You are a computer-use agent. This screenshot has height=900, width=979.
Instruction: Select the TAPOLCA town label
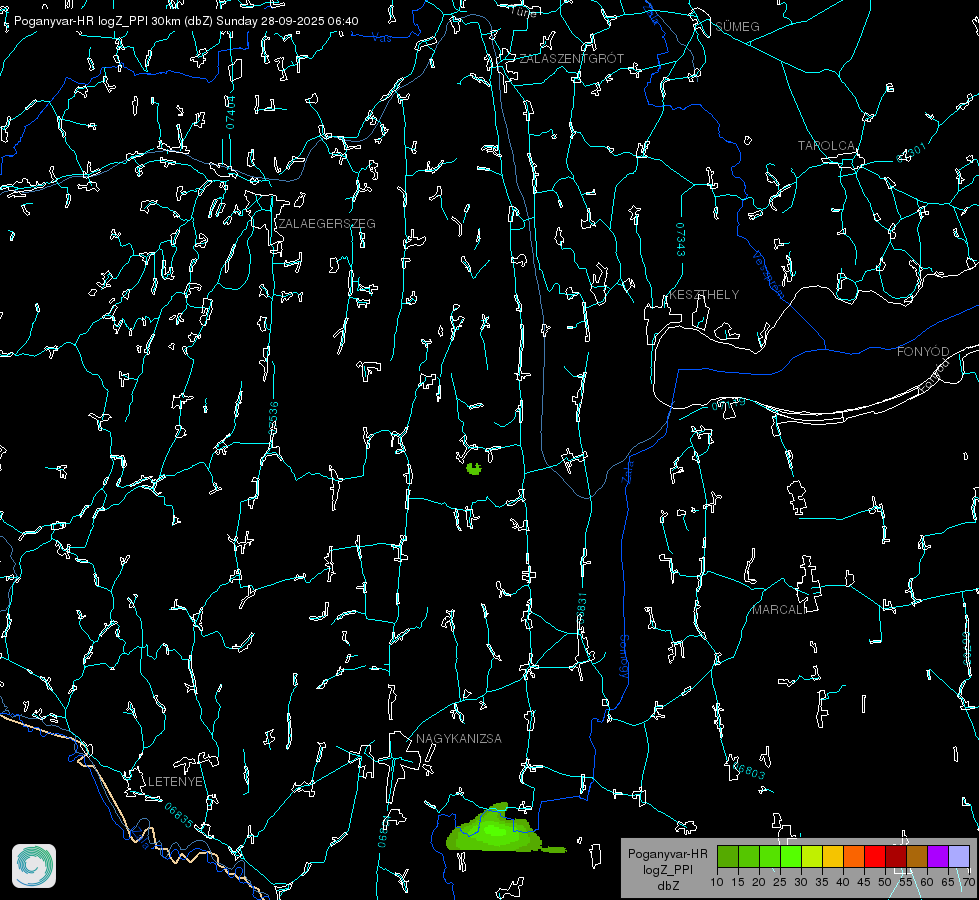click(x=826, y=146)
